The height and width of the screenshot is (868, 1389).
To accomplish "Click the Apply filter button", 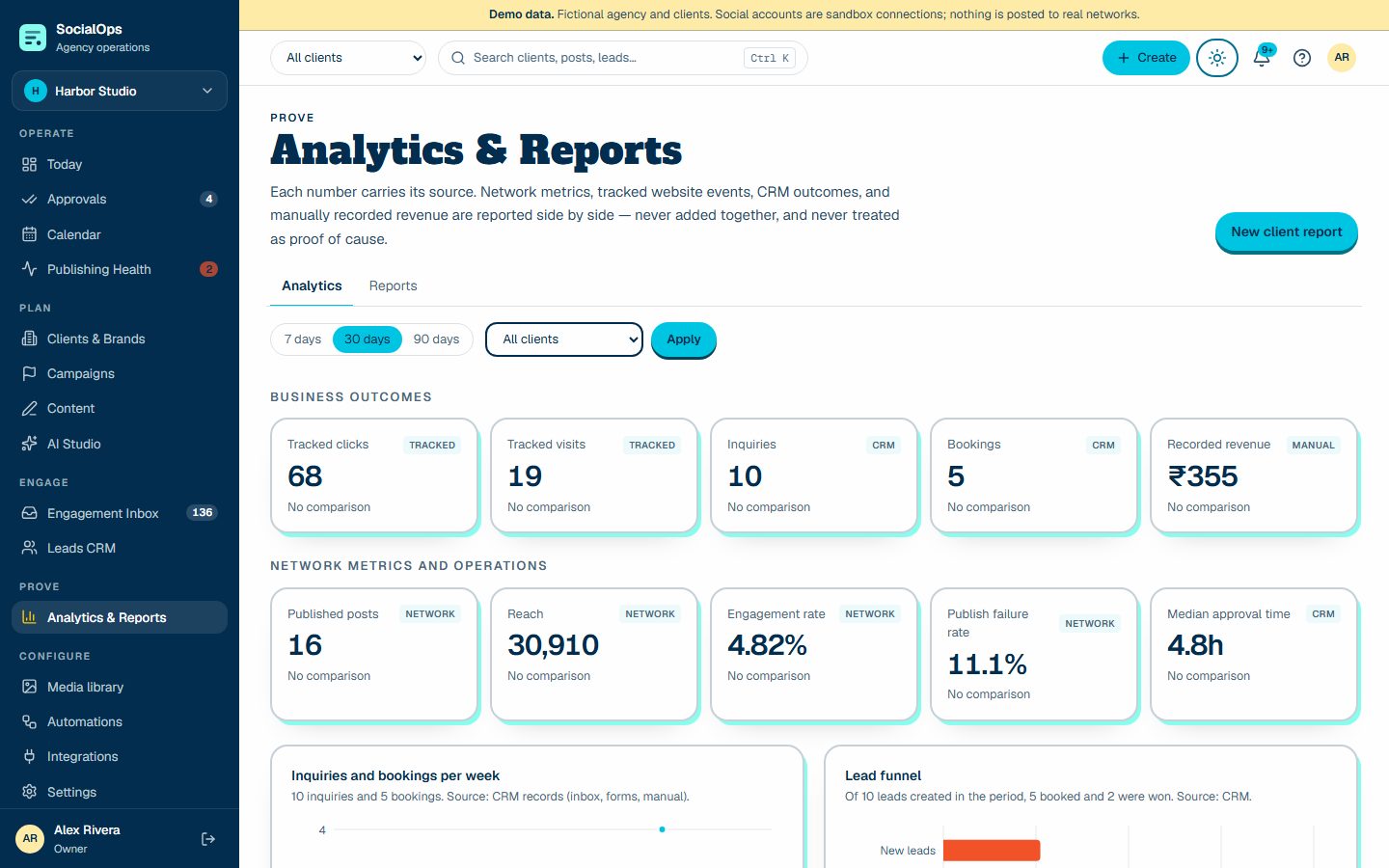I will click(x=684, y=339).
